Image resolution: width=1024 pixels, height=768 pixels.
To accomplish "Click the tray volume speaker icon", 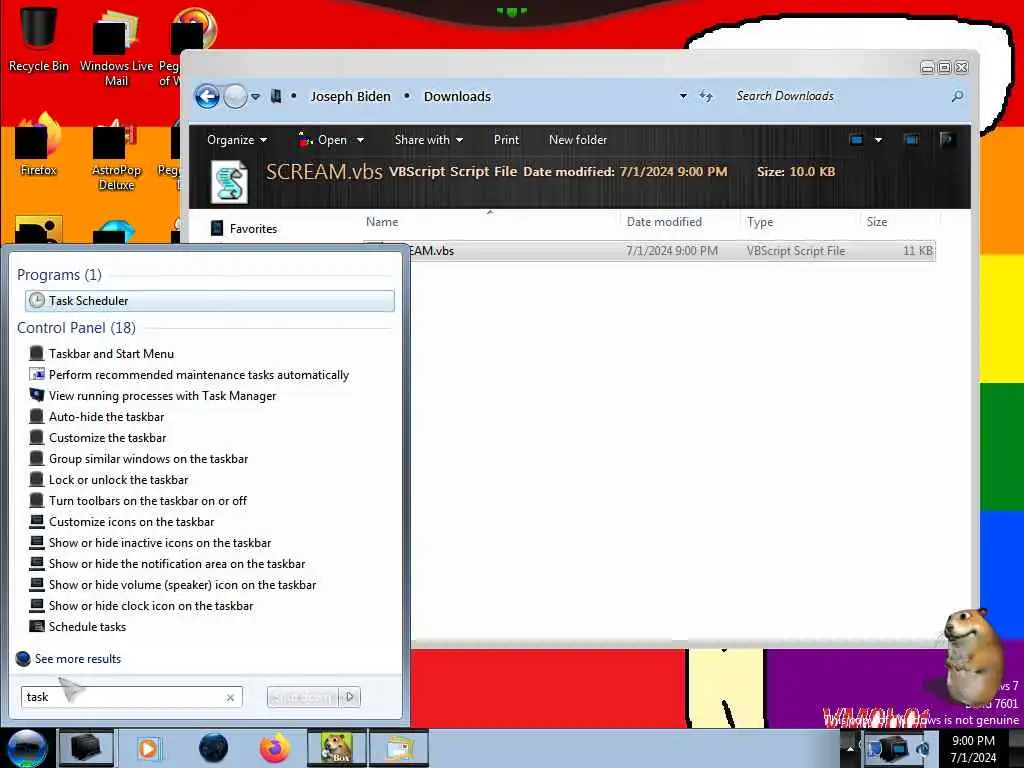I will pyautogui.click(x=923, y=749).
